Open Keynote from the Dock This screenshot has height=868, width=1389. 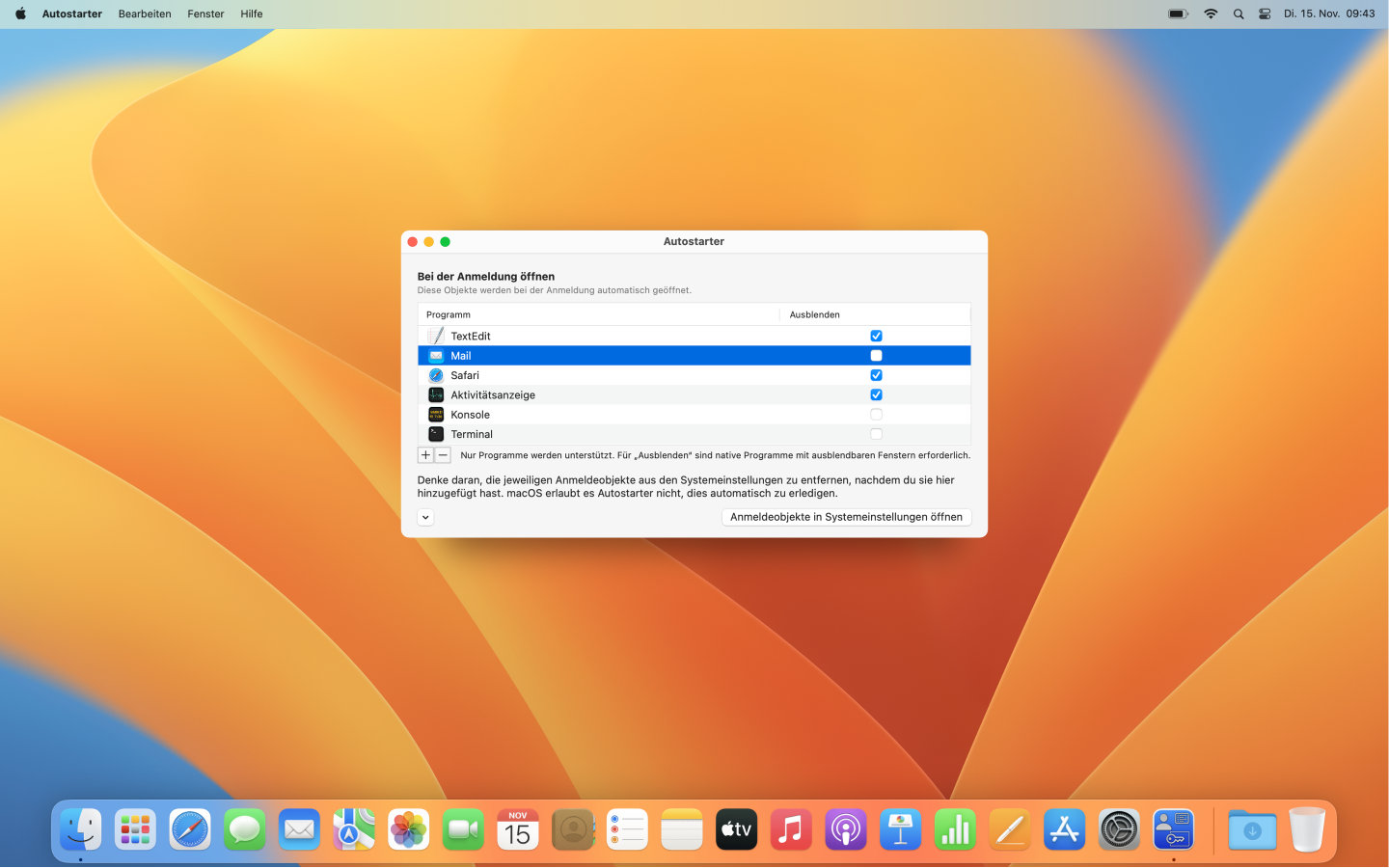pyautogui.click(x=901, y=829)
